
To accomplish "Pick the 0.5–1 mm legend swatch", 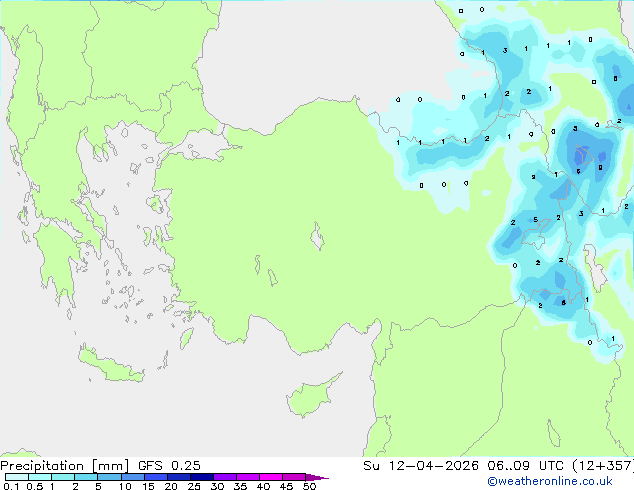I will [x=40, y=477].
